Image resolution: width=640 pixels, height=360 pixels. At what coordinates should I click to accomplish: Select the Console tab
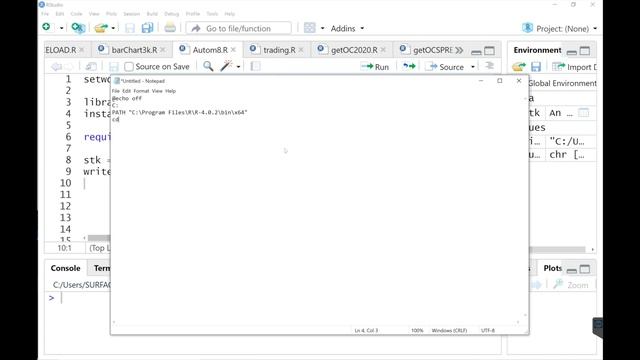click(65, 268)
